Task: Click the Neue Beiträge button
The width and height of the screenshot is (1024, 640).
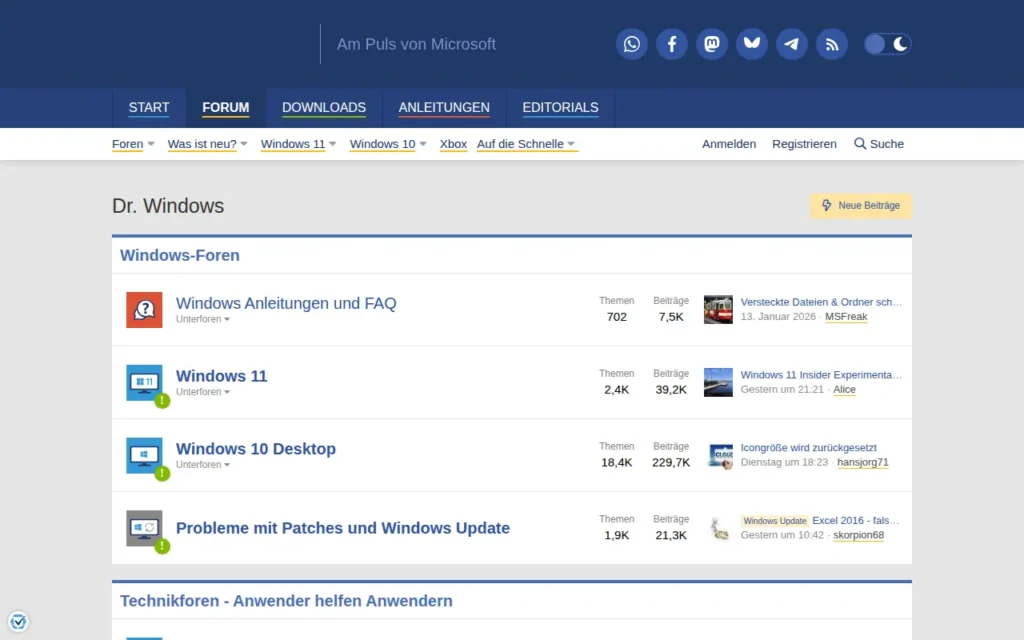Action: point(861,205)
